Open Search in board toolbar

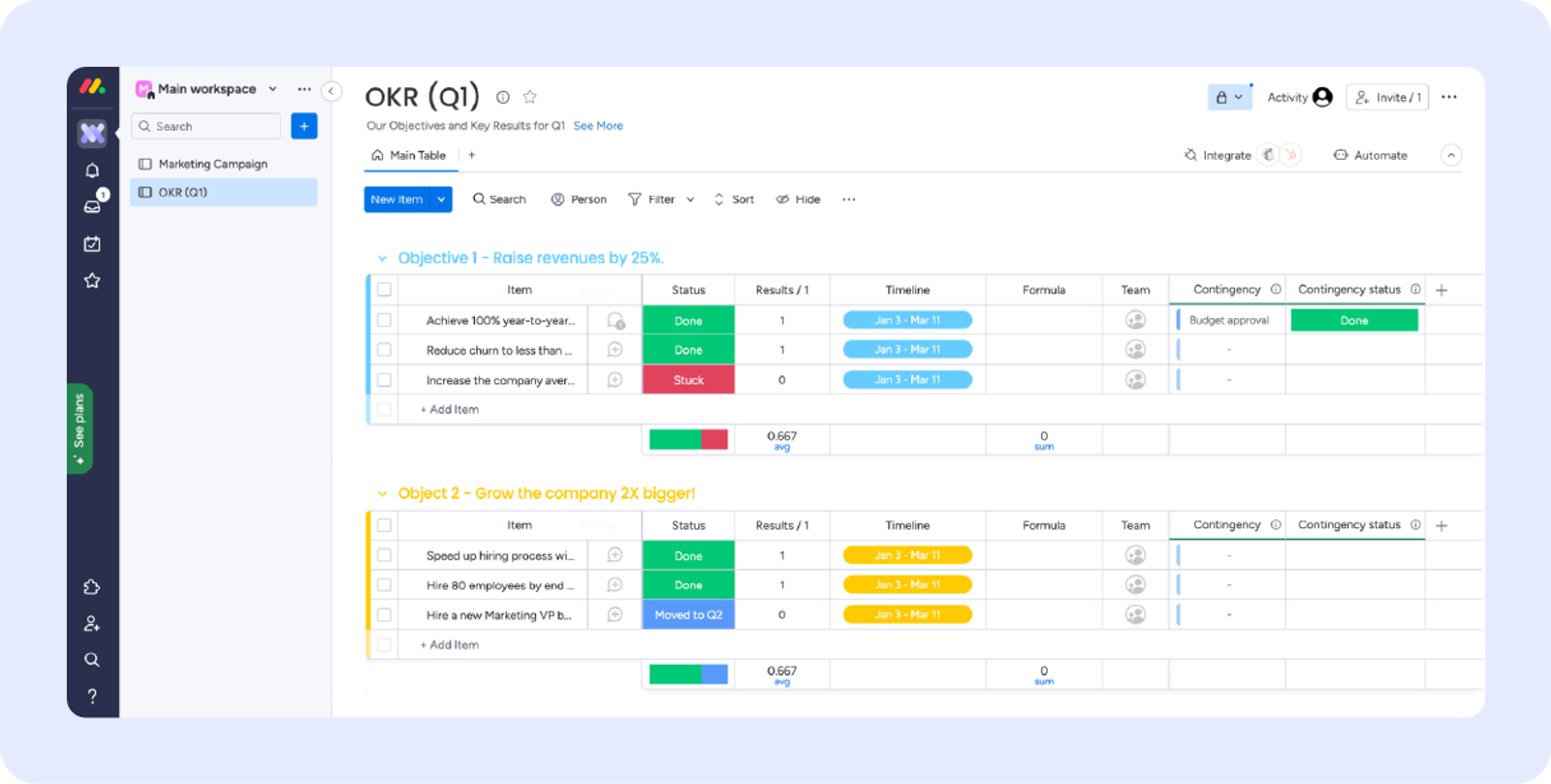(499, 200)
